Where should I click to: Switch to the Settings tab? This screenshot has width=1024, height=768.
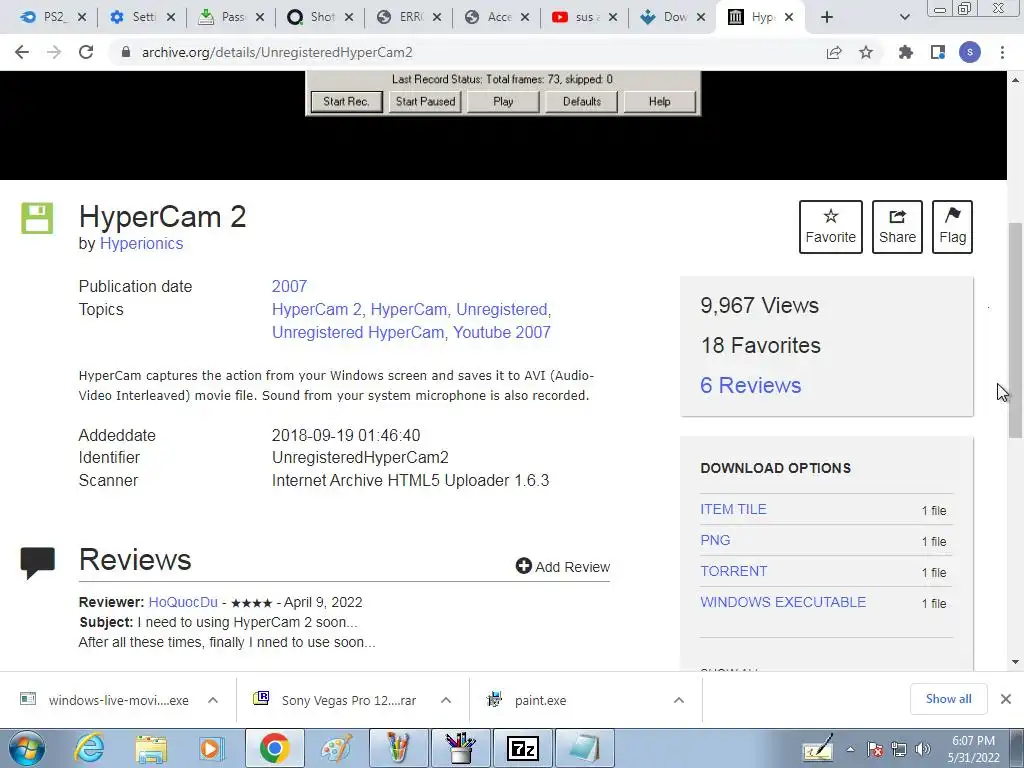142,17
